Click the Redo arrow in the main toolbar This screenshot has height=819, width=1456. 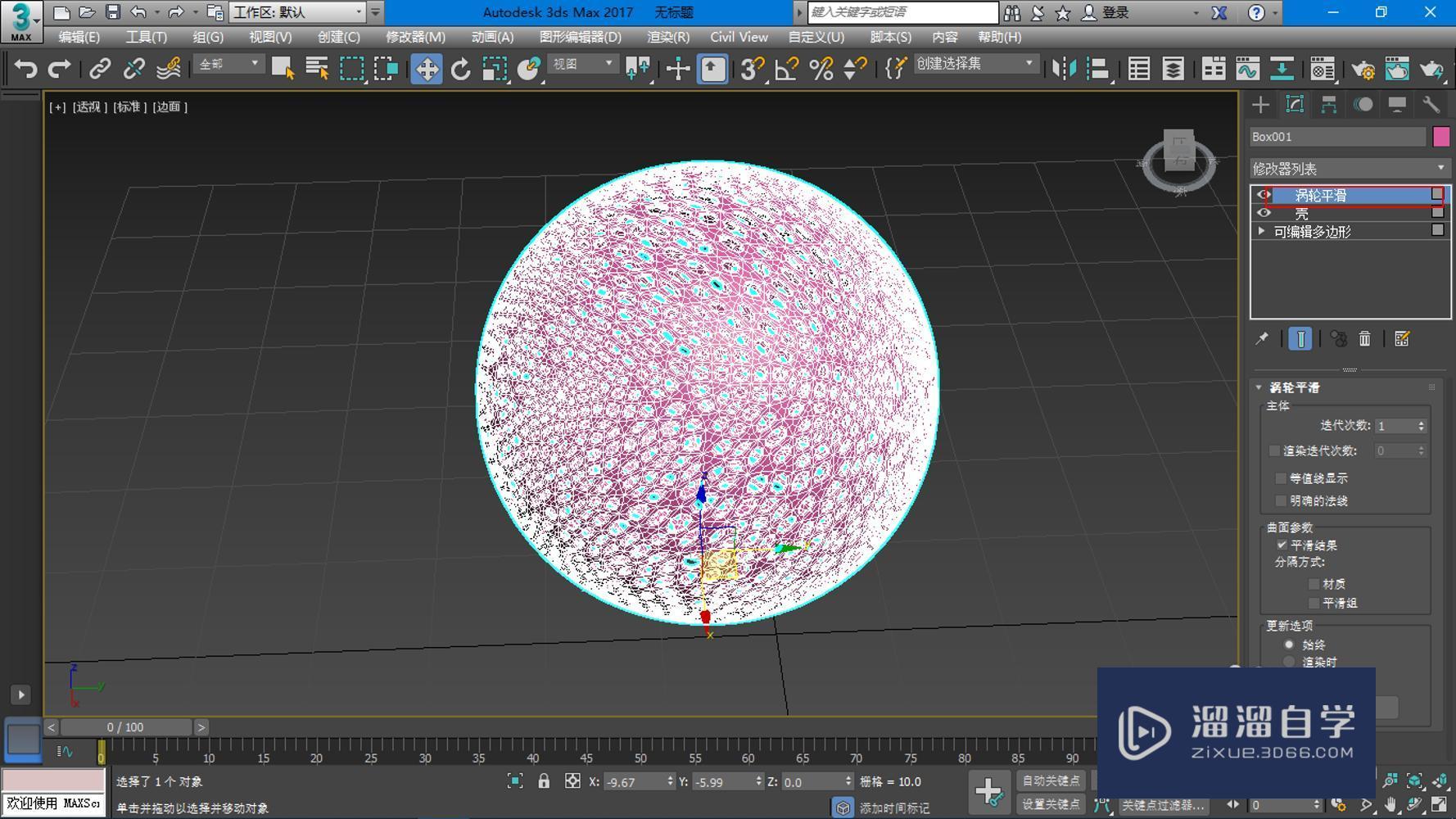(59, 69)
